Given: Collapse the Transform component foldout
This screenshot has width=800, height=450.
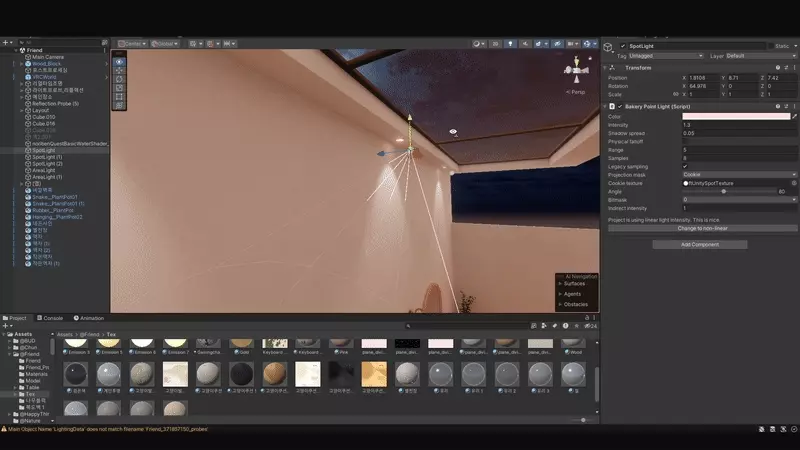Looking at the screenshot, I should pyautogui.click(x=605, y=68).
